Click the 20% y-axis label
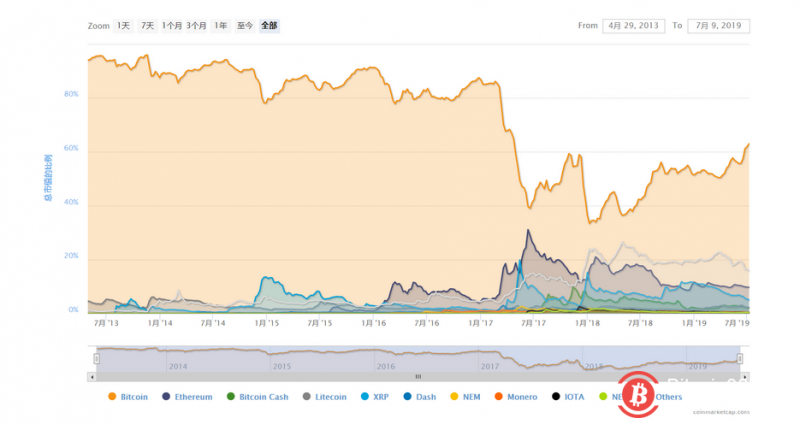Image resolution: width=800 pixels, height=424 pixels. click(71, 256)
